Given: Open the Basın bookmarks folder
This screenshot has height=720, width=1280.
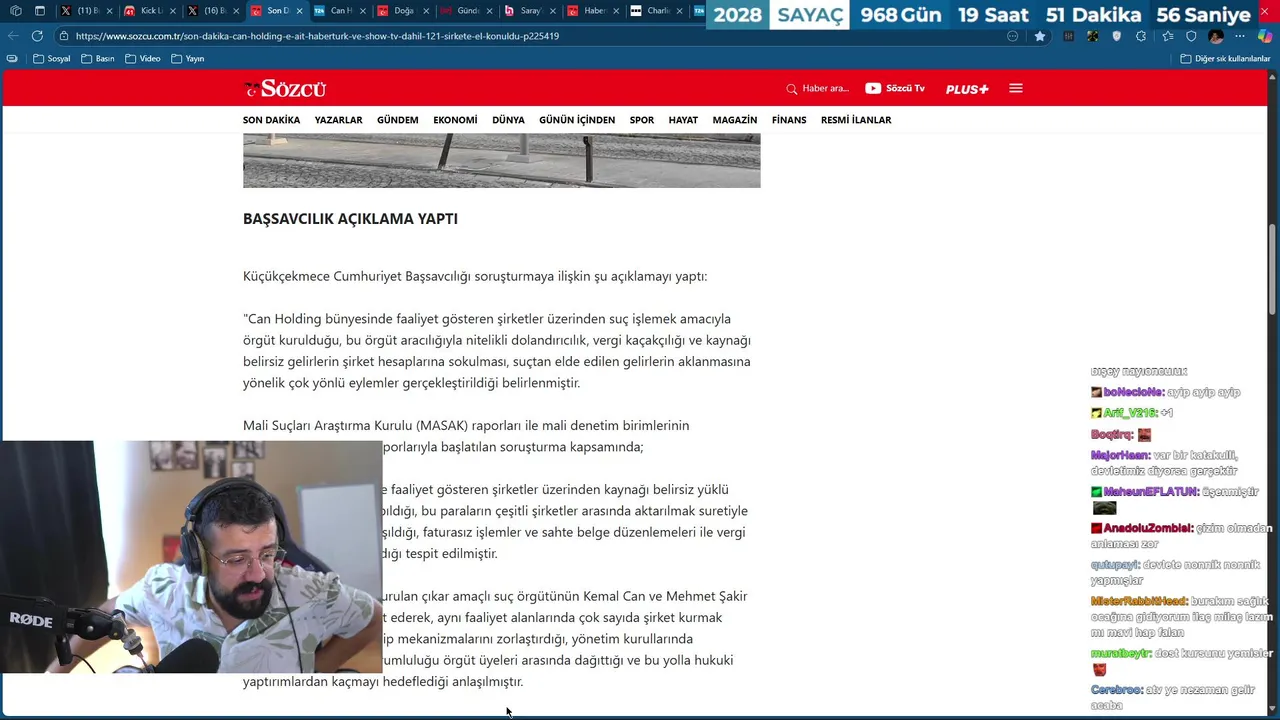Looking at the screenshot, I should [98, 59].
